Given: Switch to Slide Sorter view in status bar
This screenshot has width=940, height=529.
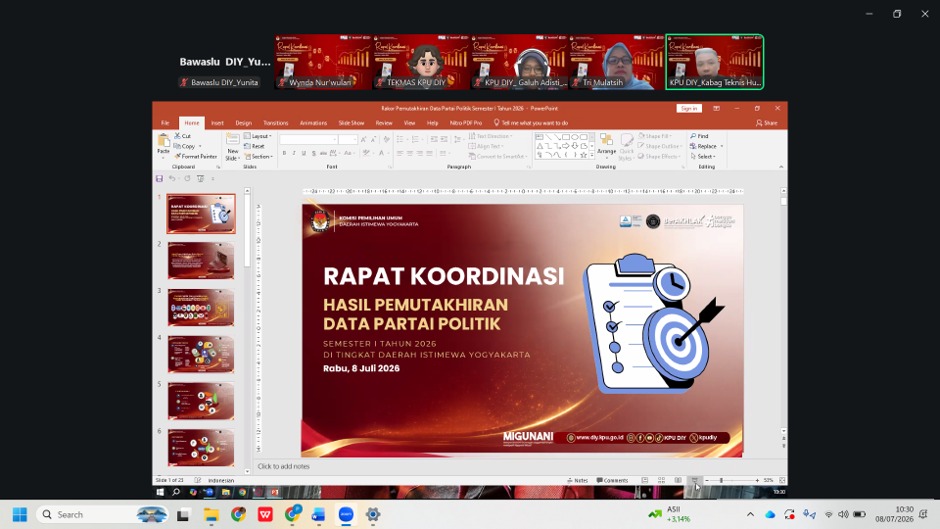Looking at the screenshot, I should (661, 480).
